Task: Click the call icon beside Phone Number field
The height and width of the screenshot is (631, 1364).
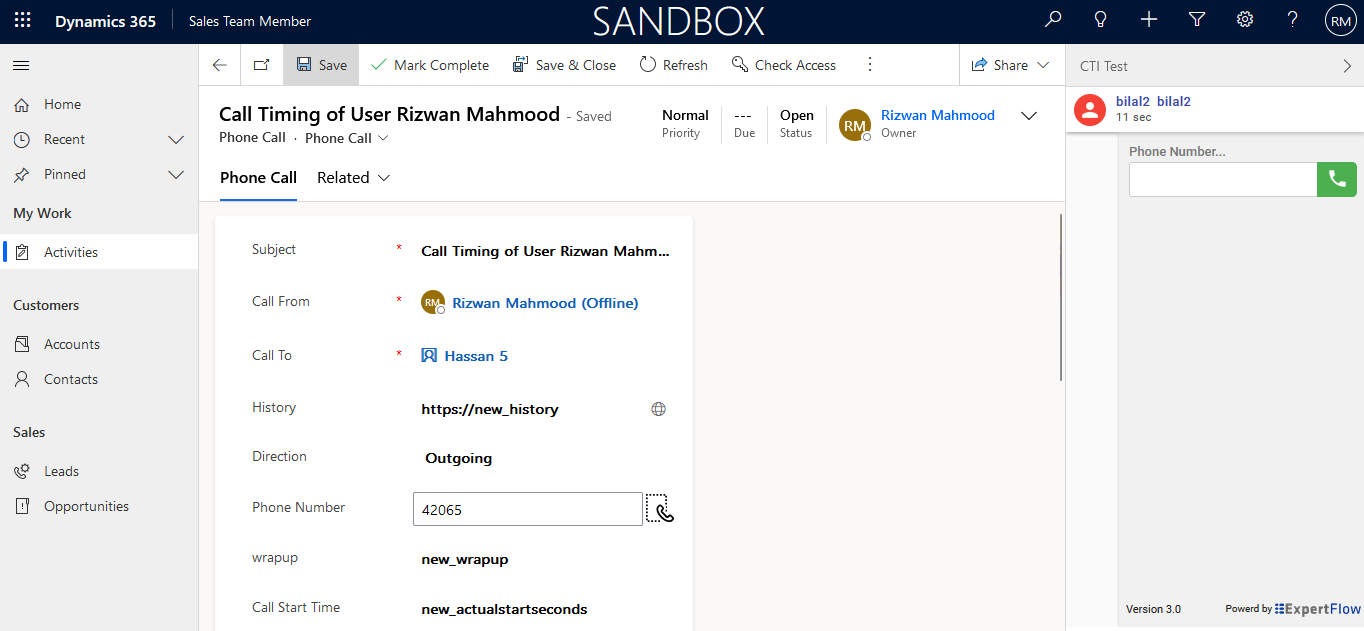Action: 660,509
